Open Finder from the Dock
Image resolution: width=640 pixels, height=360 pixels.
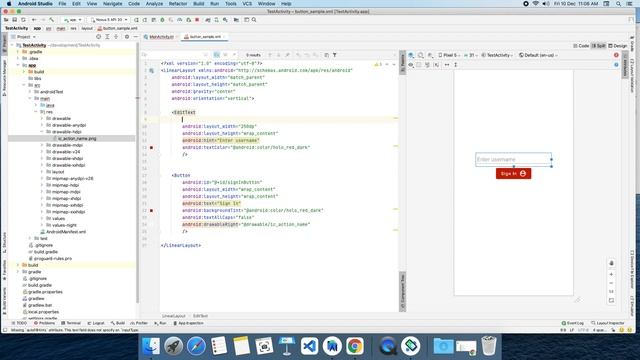(x=151, y=346)
